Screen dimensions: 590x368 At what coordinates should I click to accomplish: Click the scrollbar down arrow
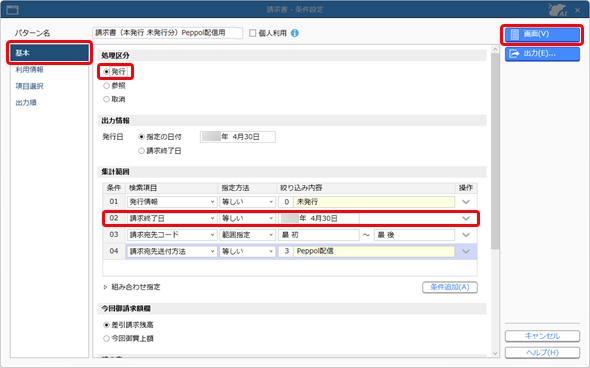[x=495, y=353]
